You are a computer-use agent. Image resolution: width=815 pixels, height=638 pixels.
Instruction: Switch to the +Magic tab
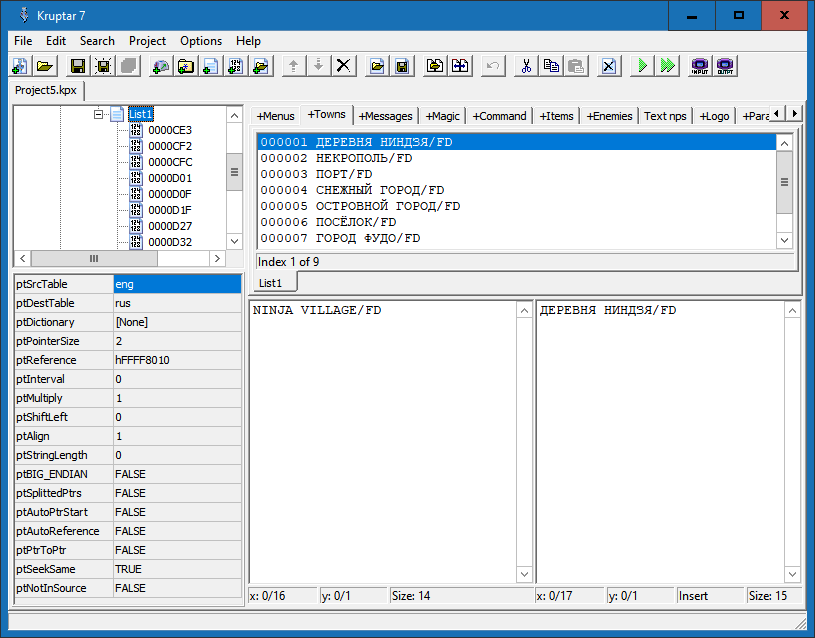click(443, 116)
